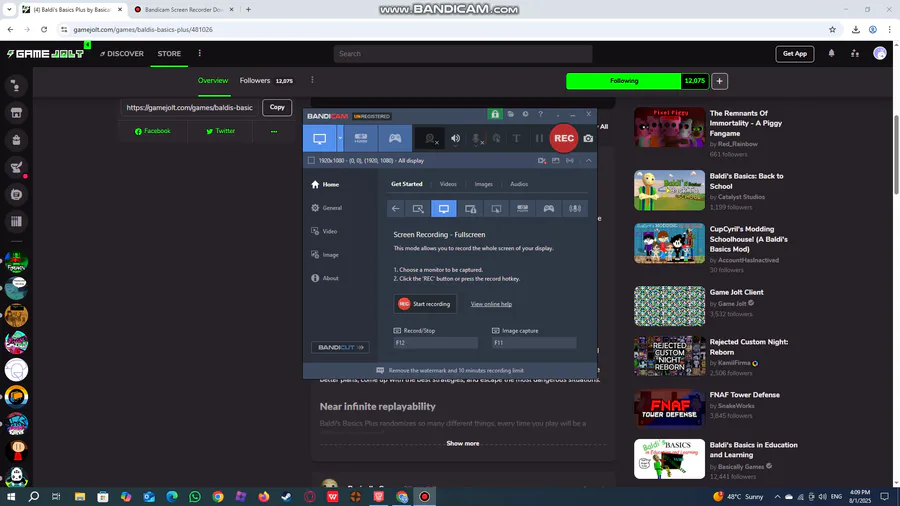Toggle microphone recording in Bandicam toolbar
The image size is (900, 506).
[476, 139]
